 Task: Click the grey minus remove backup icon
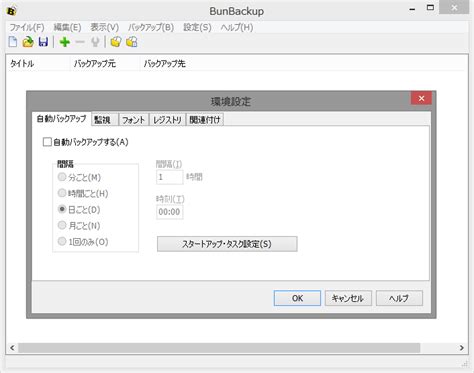coord(80,42)
